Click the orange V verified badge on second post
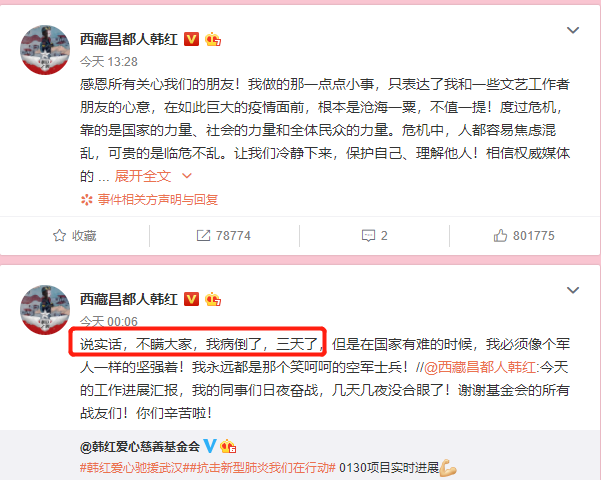 click(x=191, y=299)
